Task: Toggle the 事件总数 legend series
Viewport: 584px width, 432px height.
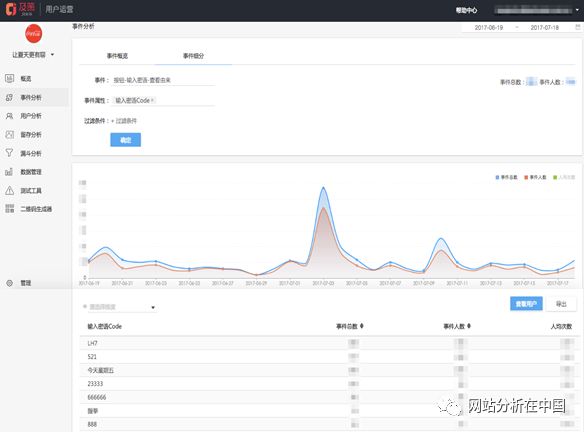Action: pyautogui.click(x=507, y=177)
